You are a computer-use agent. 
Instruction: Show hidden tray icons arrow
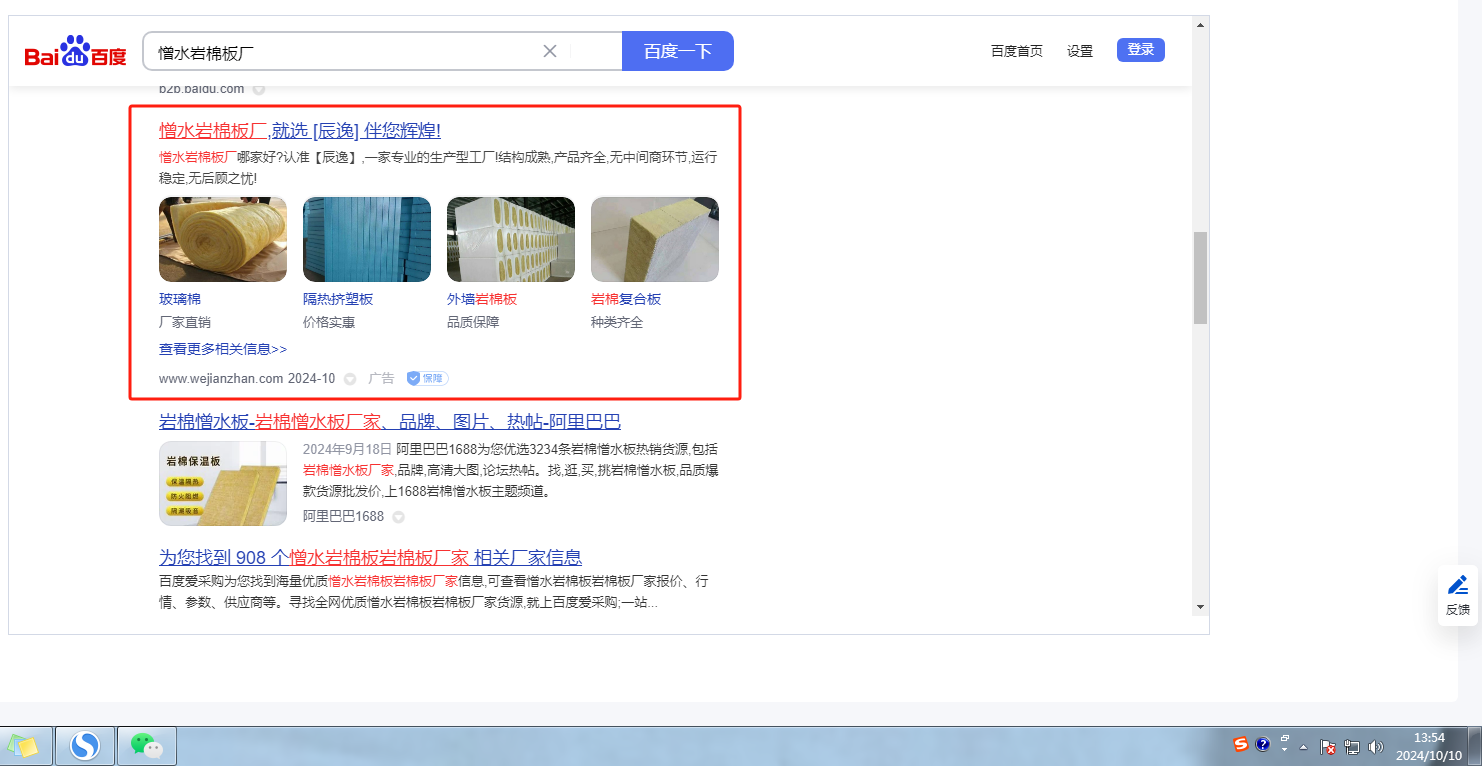click(1303, 747)
